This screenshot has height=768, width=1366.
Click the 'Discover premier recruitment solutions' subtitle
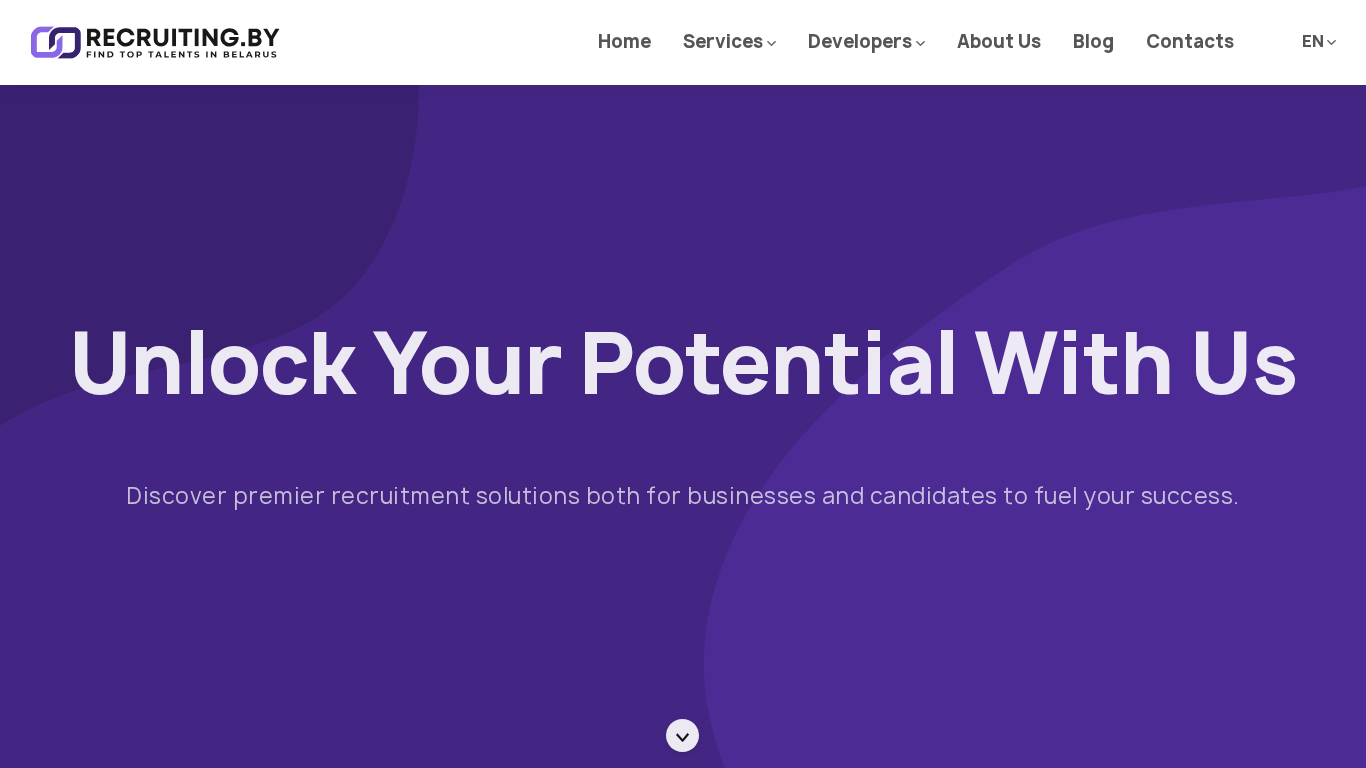point(682,495)
